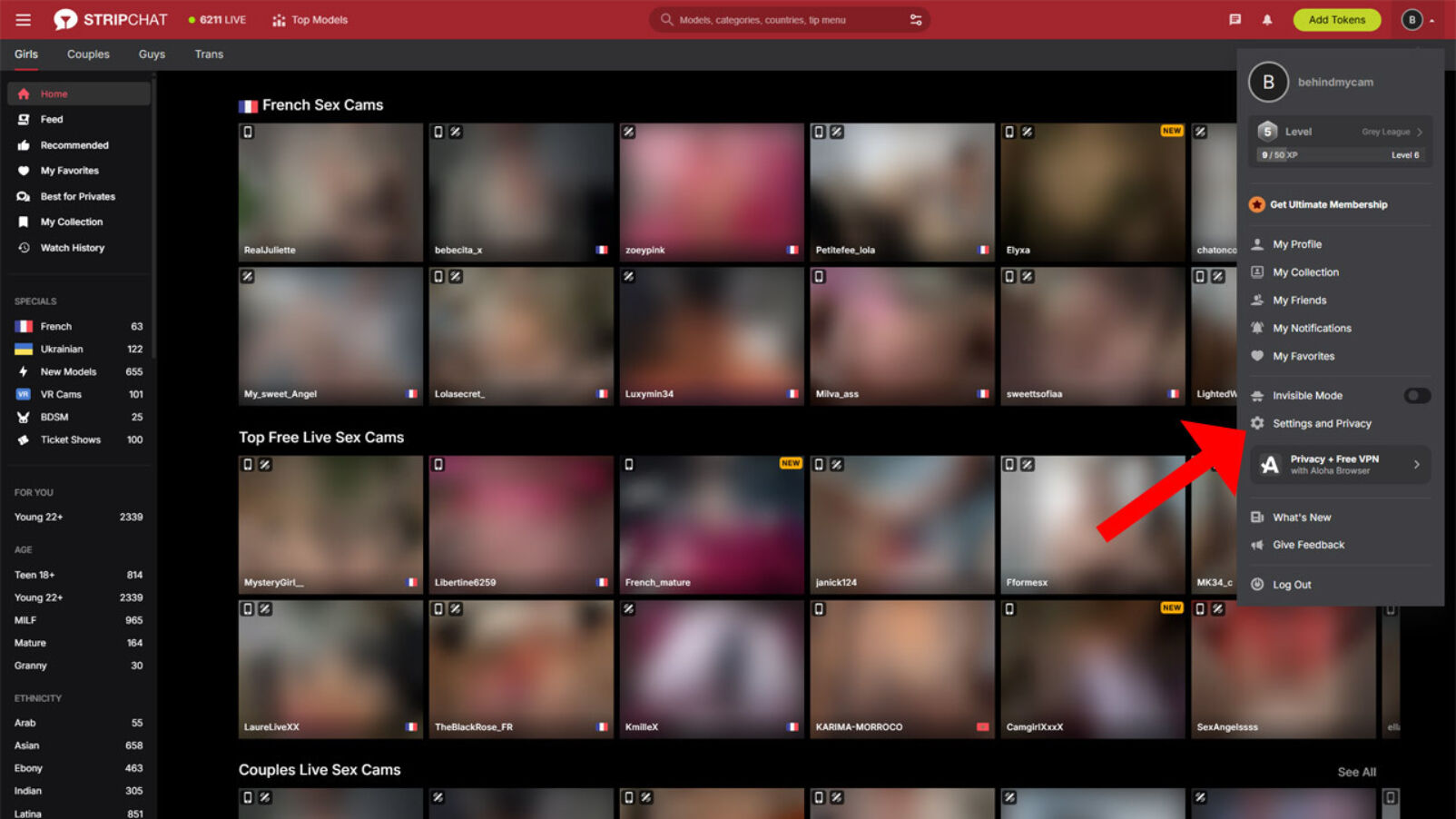This screenshot has width=1456, height=819.
Task: Select the VR Cams category icon
Action: pos(22,394)
